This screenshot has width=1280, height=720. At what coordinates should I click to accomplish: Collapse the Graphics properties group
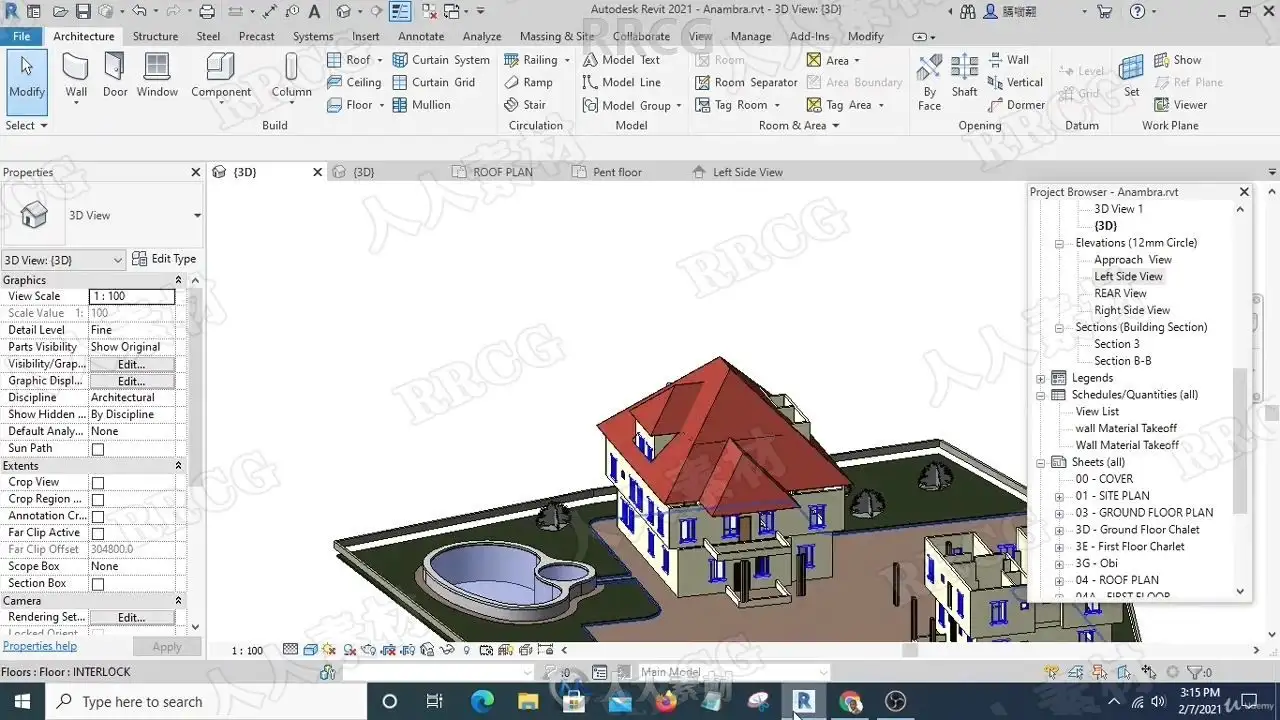(x=179, y=280)
